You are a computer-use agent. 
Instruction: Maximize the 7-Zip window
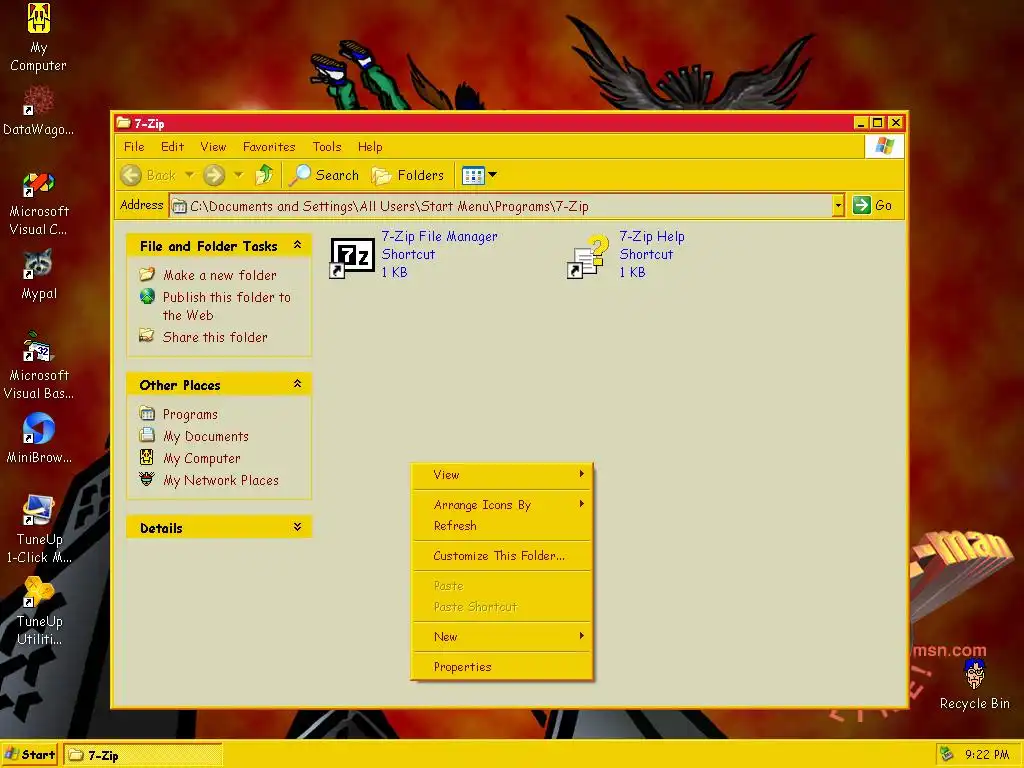point(878,123)
